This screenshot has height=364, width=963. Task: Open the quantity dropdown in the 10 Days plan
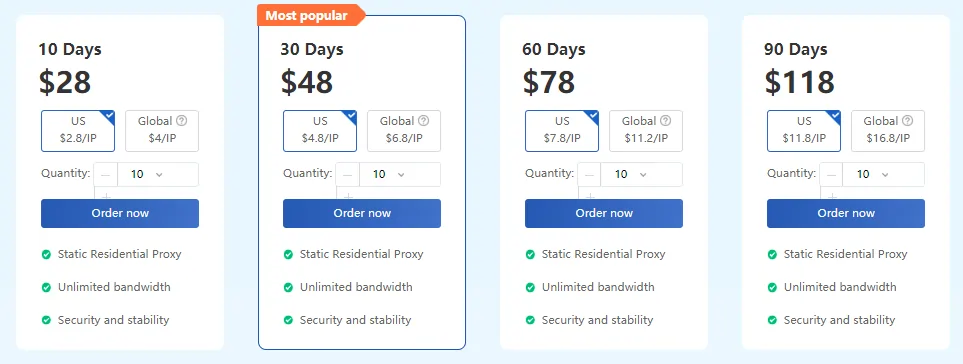158,174
